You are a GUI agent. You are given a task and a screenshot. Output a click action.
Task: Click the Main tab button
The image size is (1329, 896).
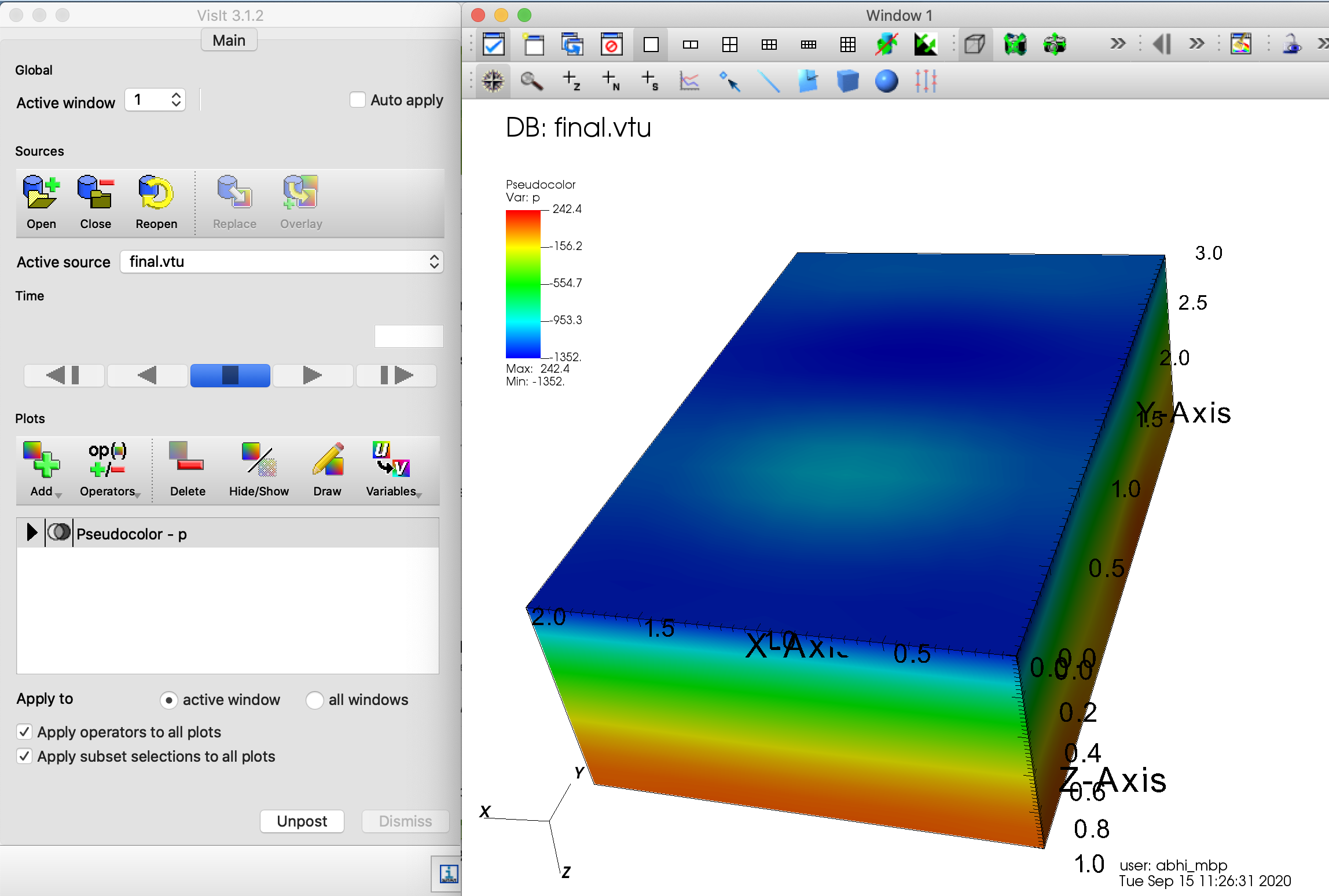tap(229, 41)
